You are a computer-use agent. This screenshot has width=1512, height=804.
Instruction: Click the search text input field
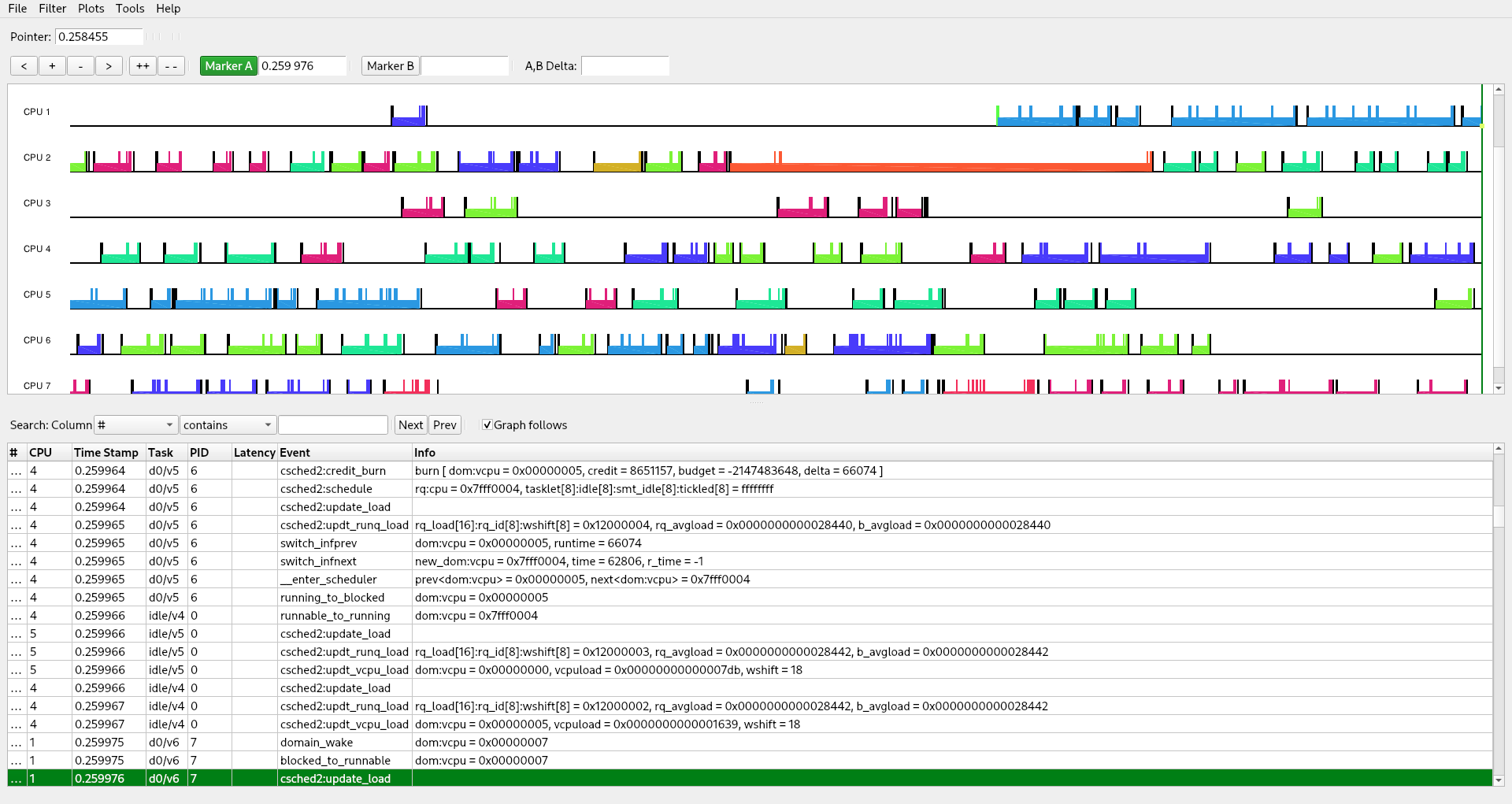pyautogui.click(x=333, y=425)
